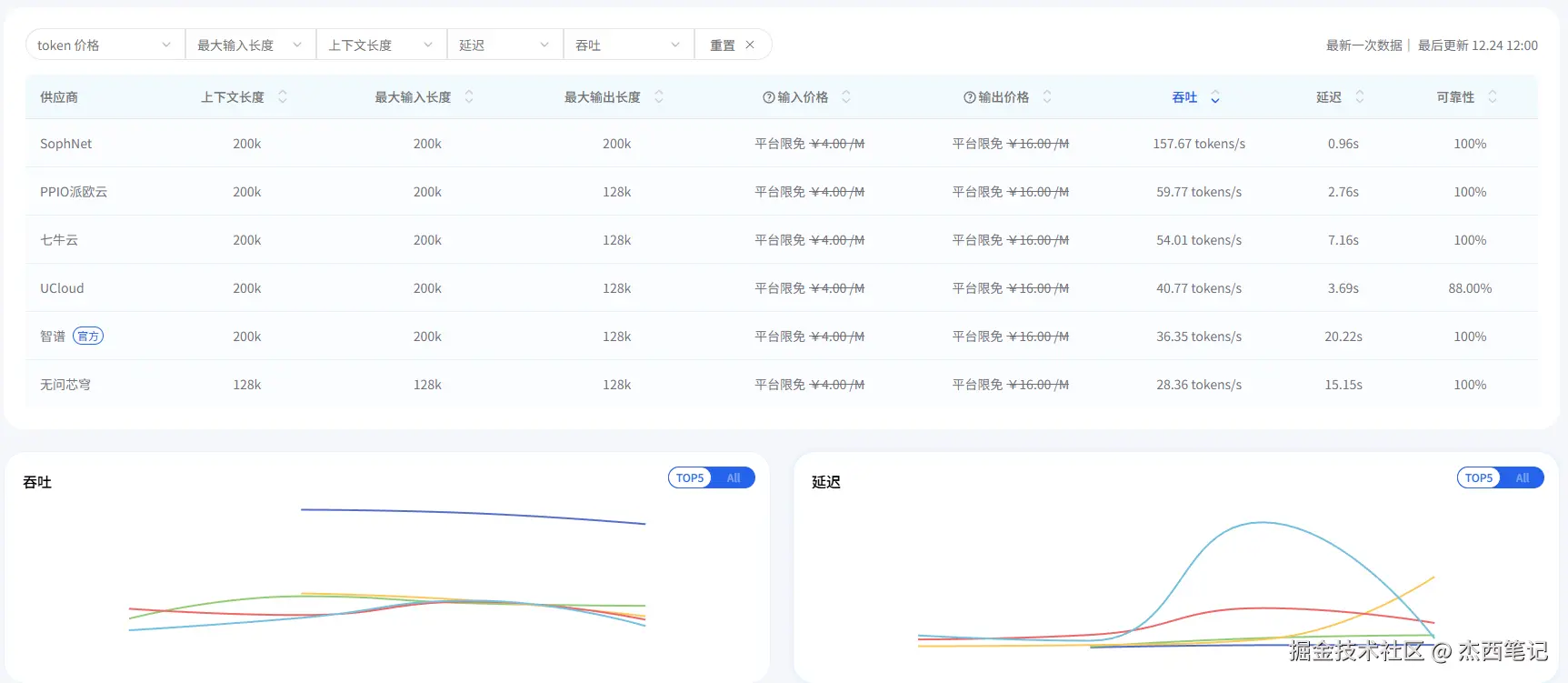Sort by 延迟 column header arrows
The height and width of the screenshot is (683, 1568).
[x=1360, y=96]
